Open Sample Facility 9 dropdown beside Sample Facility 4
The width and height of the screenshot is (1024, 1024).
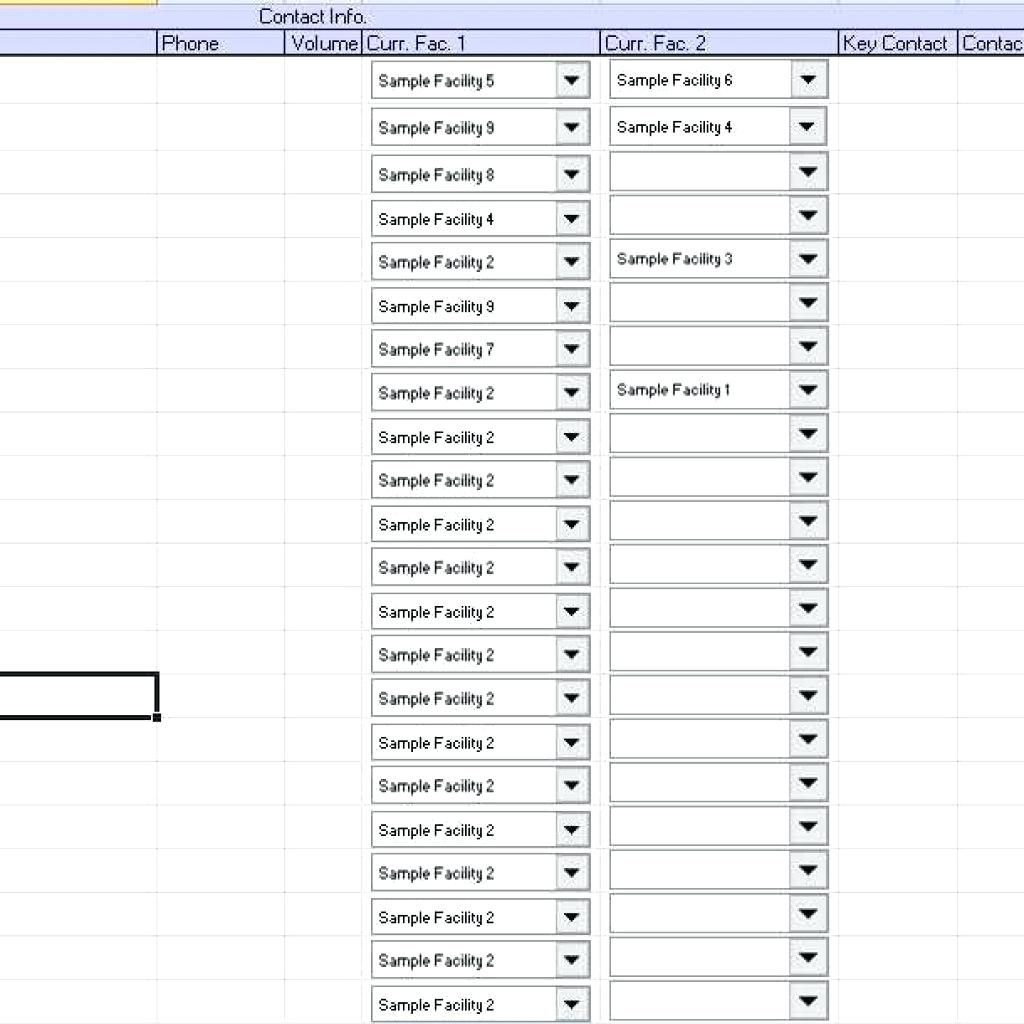(x=572, y=127)
